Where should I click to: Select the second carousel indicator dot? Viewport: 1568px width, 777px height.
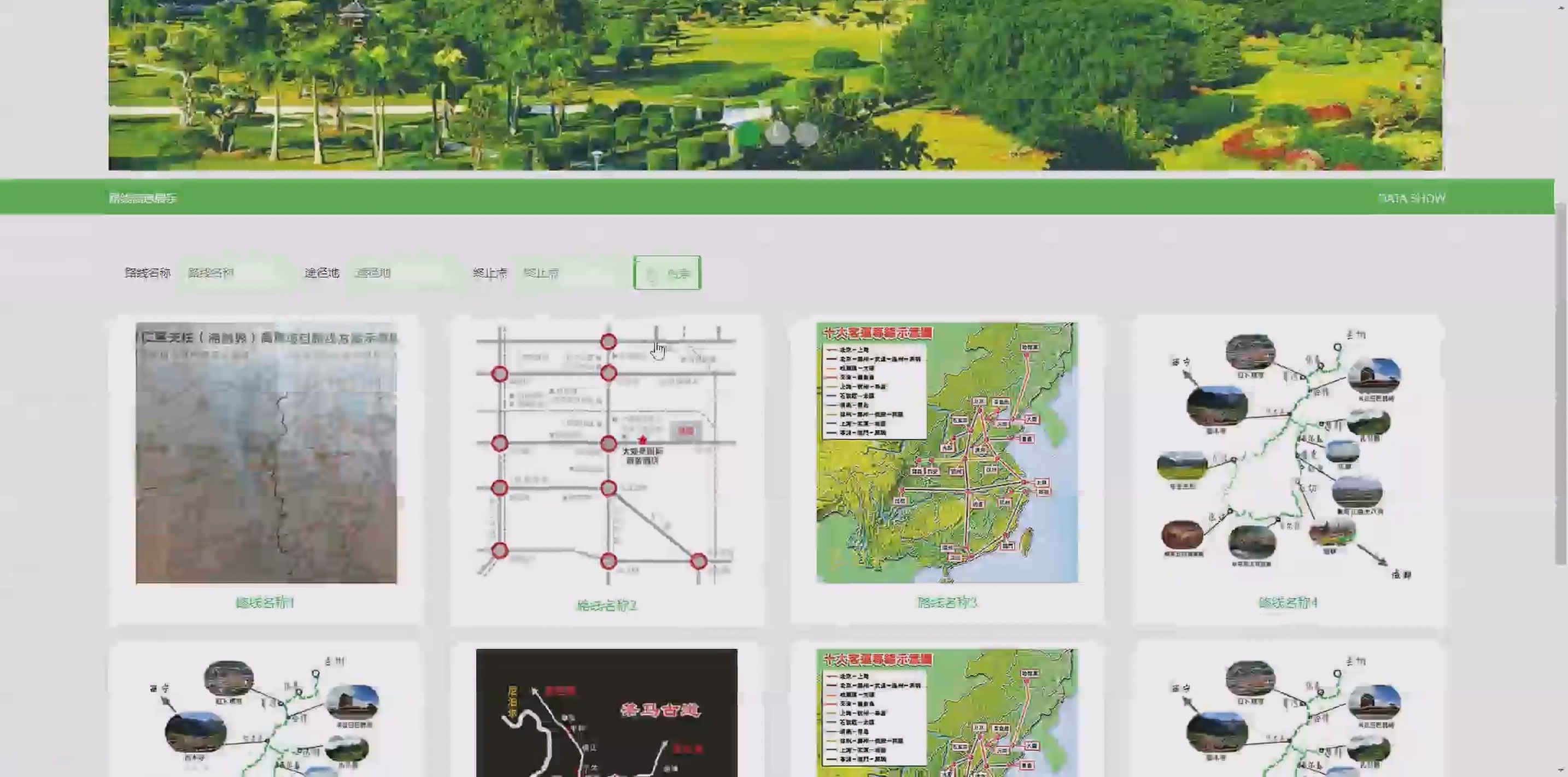coord(777,134)
